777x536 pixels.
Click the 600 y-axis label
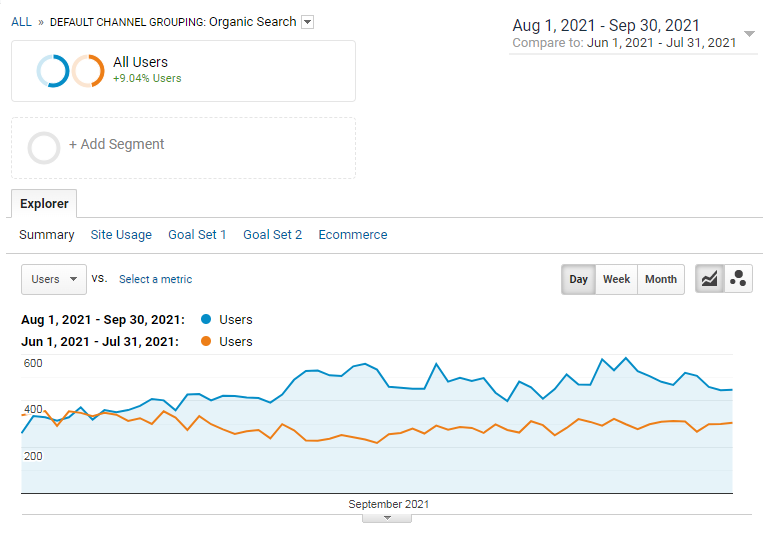pyautogui.click(x=33, y=363)
